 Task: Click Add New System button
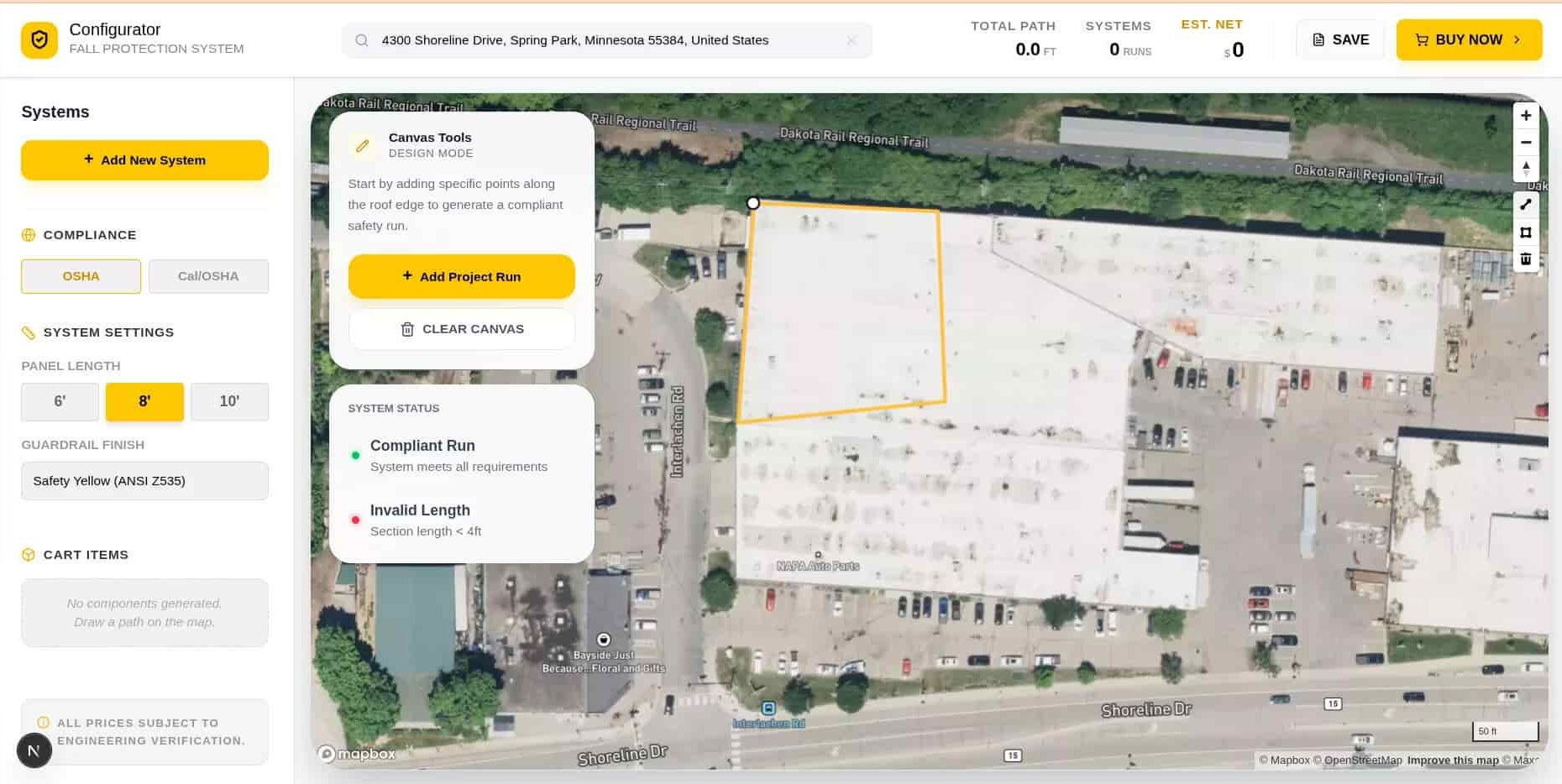click(144, 160)
